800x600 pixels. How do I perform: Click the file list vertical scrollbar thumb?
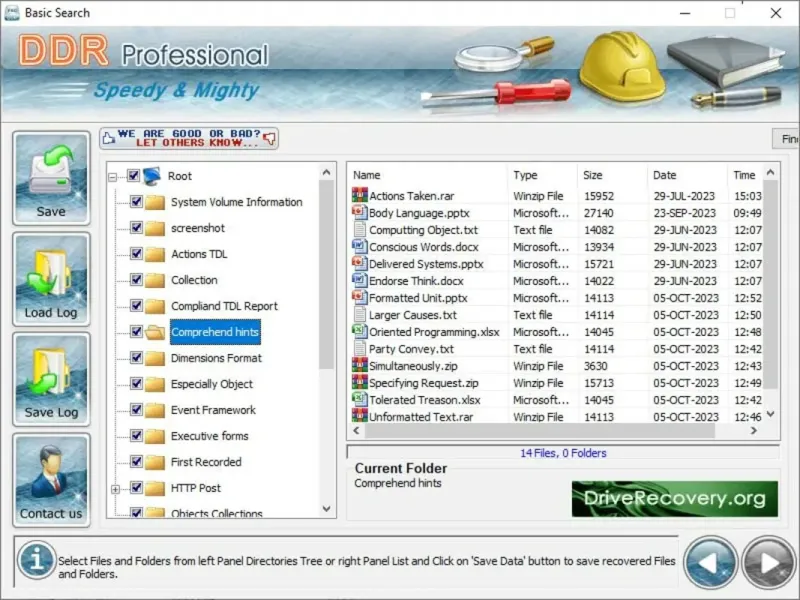(770, 284)
